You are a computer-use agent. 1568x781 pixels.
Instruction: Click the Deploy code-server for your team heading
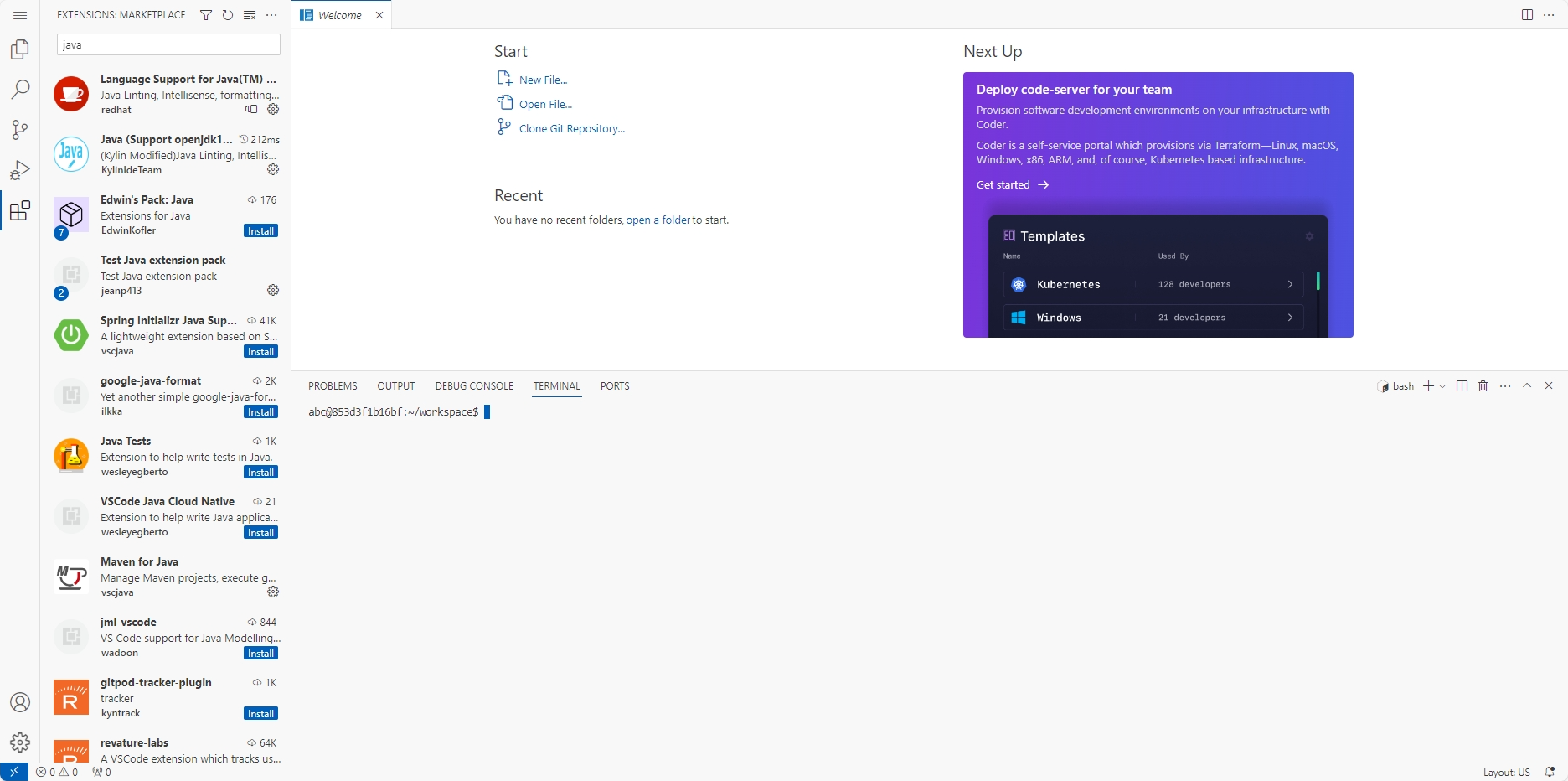click(1074, 90)
